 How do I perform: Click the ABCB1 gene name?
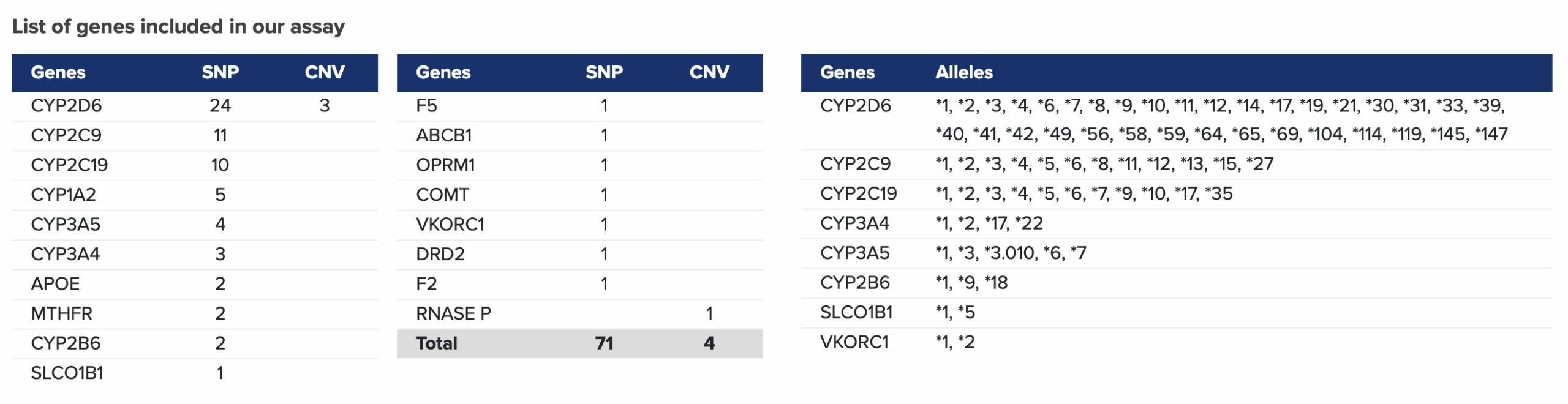pos(443,135)
